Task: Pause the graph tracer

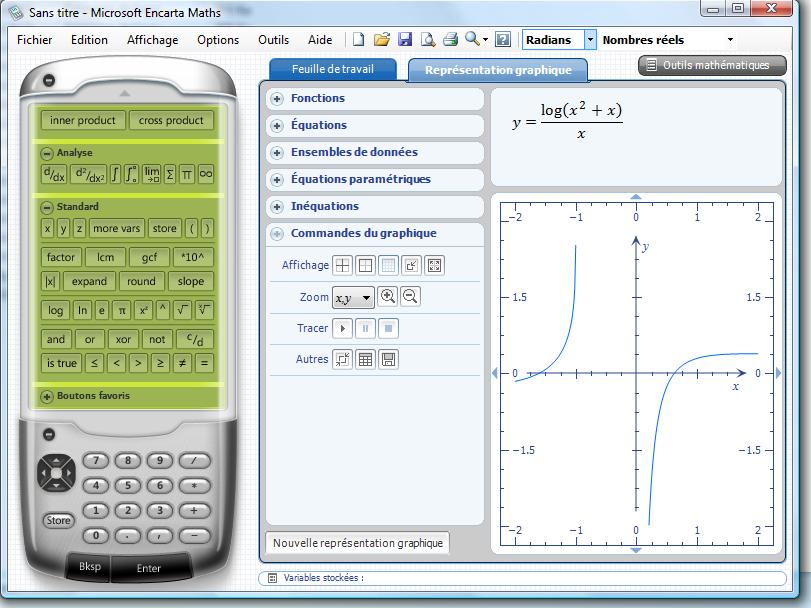Action: pyautogui.click(x=365, y=328)
